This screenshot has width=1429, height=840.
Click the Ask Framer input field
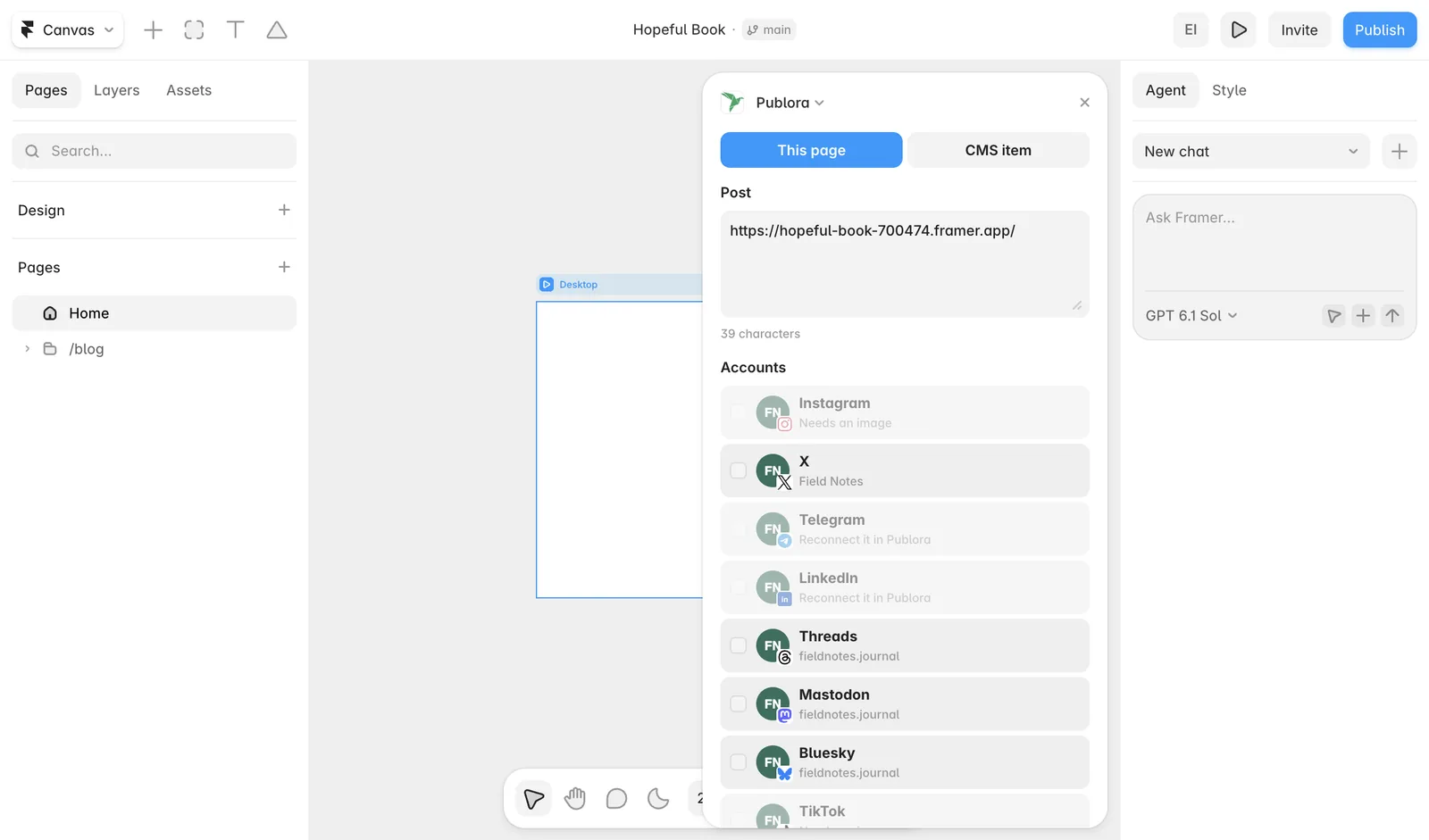point(1274,243)
